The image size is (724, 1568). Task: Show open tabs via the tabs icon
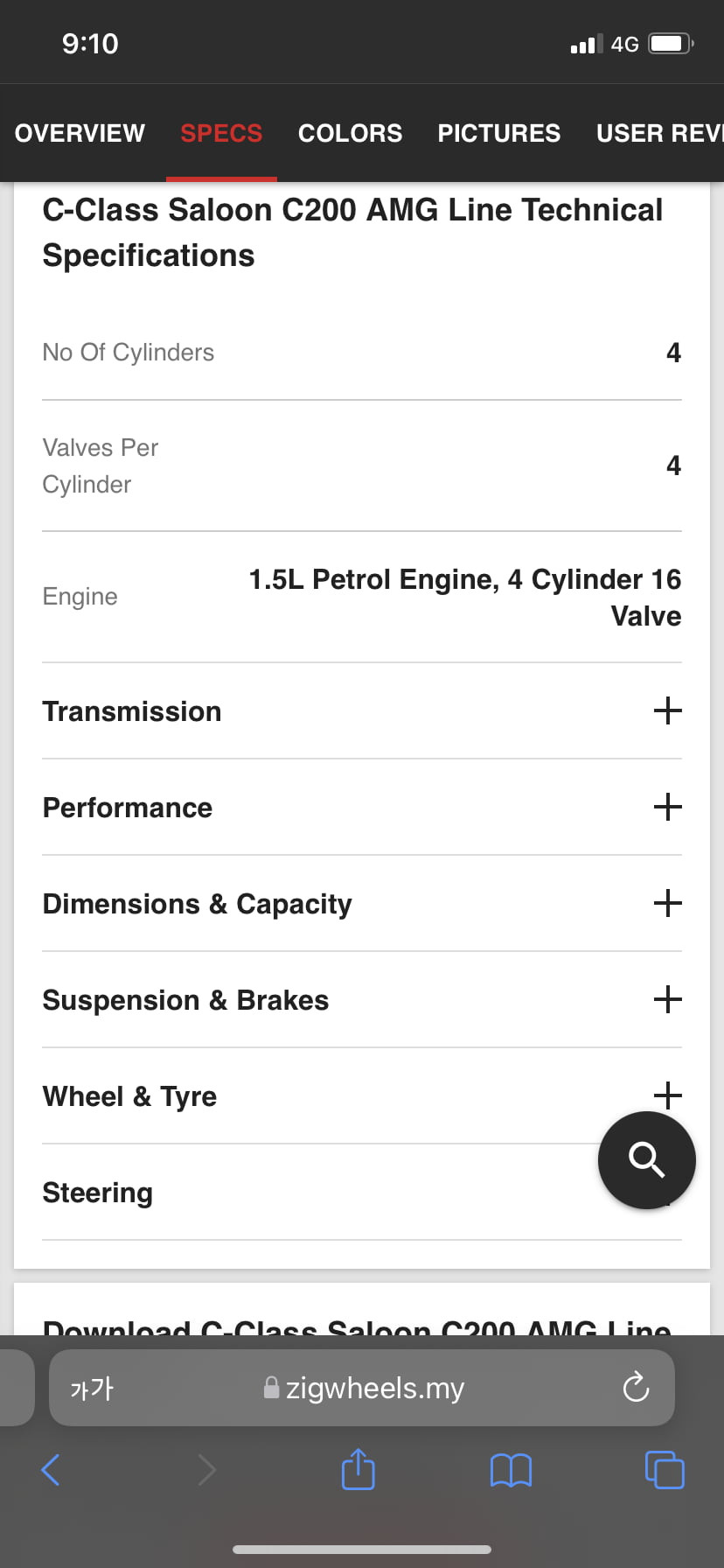coord(665,1470)
